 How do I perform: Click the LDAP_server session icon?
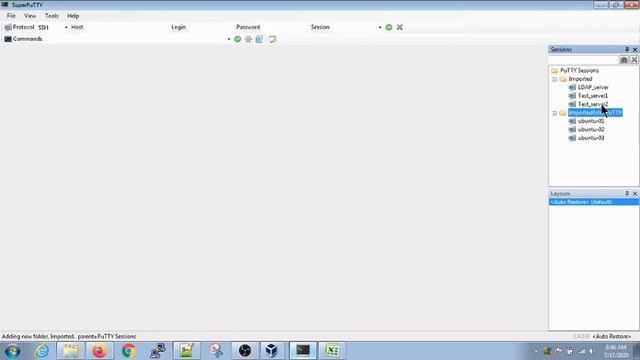pos(572,87)
